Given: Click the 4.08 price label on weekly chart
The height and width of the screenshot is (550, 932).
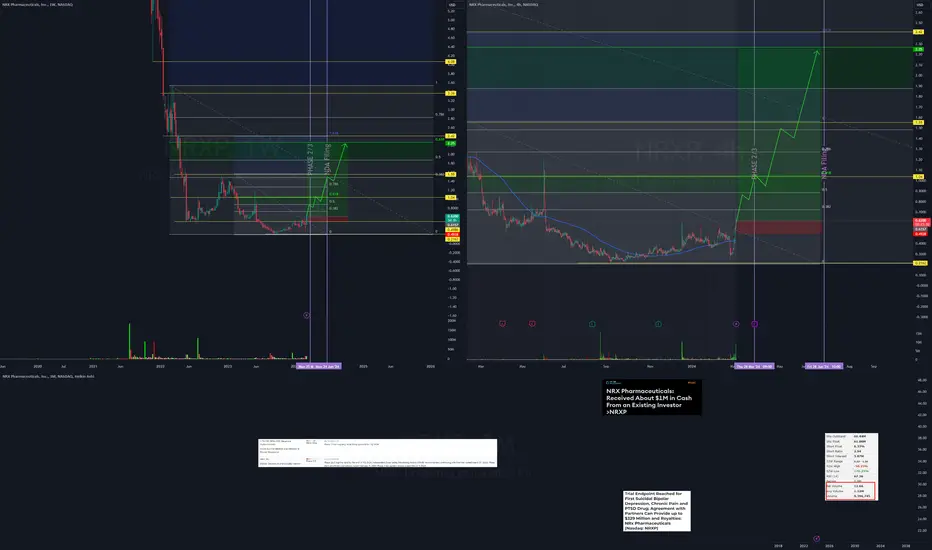Looking at the screenshot, I should click(x=451, y=62).
